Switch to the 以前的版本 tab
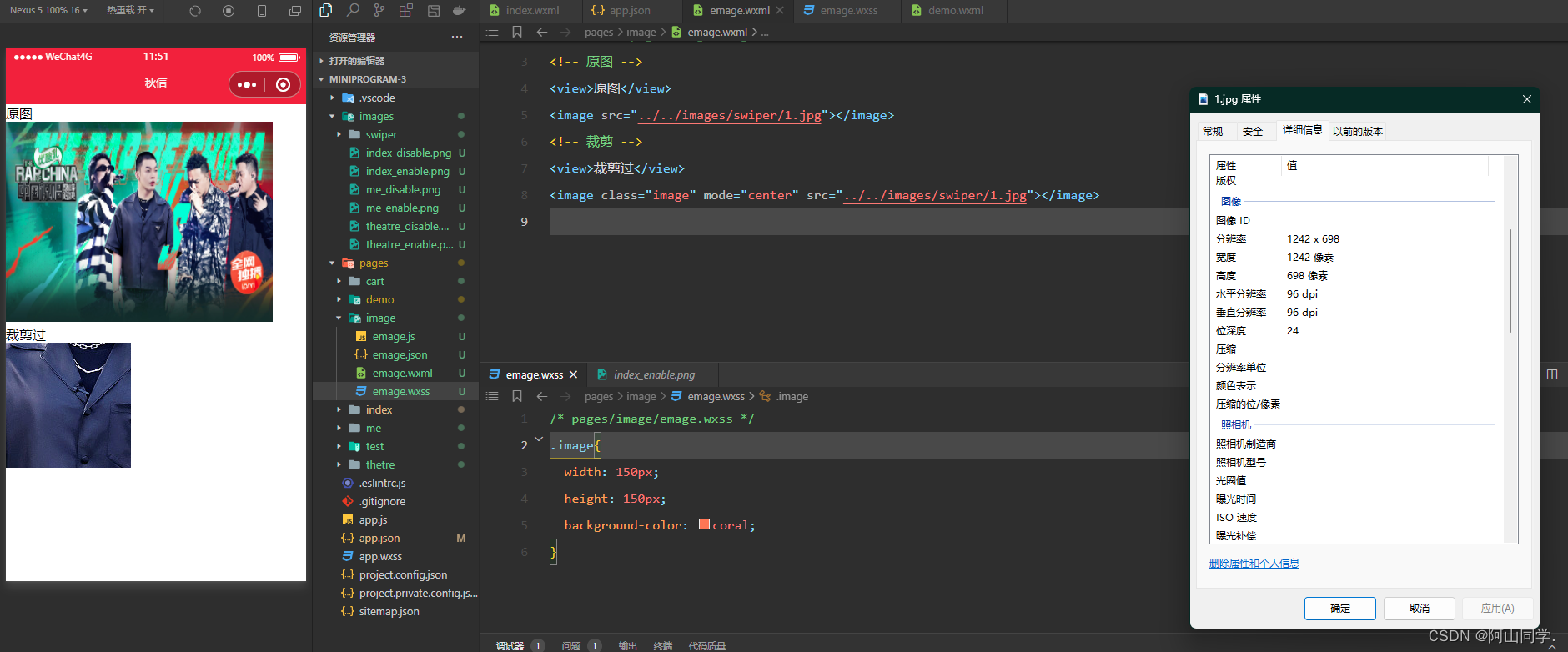Image resolution: width=1568 pixels, height=652 pixels. (x=1358, y=131)
